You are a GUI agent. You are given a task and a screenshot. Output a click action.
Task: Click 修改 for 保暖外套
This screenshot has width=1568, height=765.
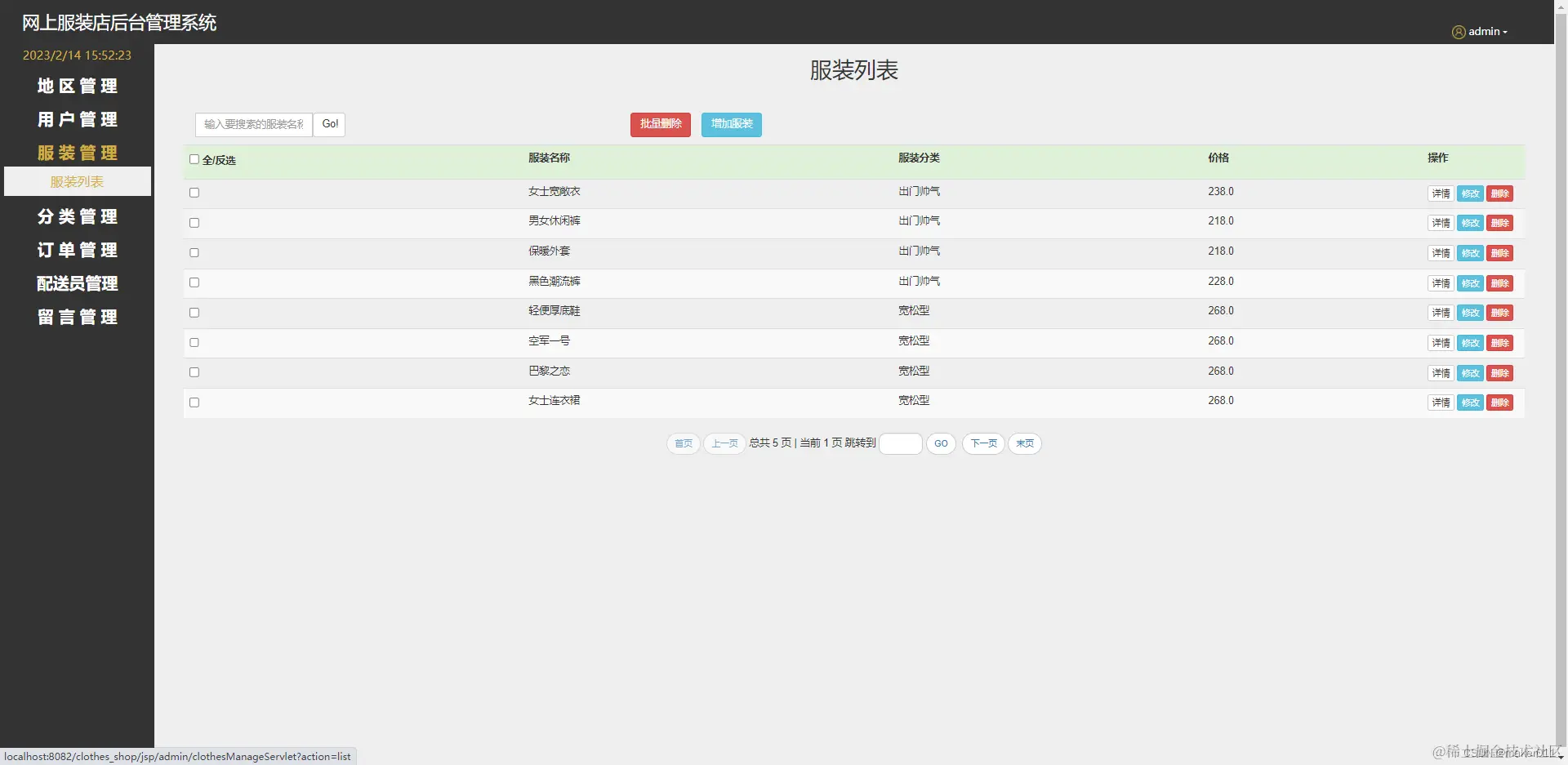pyautogui.click(x=1470, y=253)
